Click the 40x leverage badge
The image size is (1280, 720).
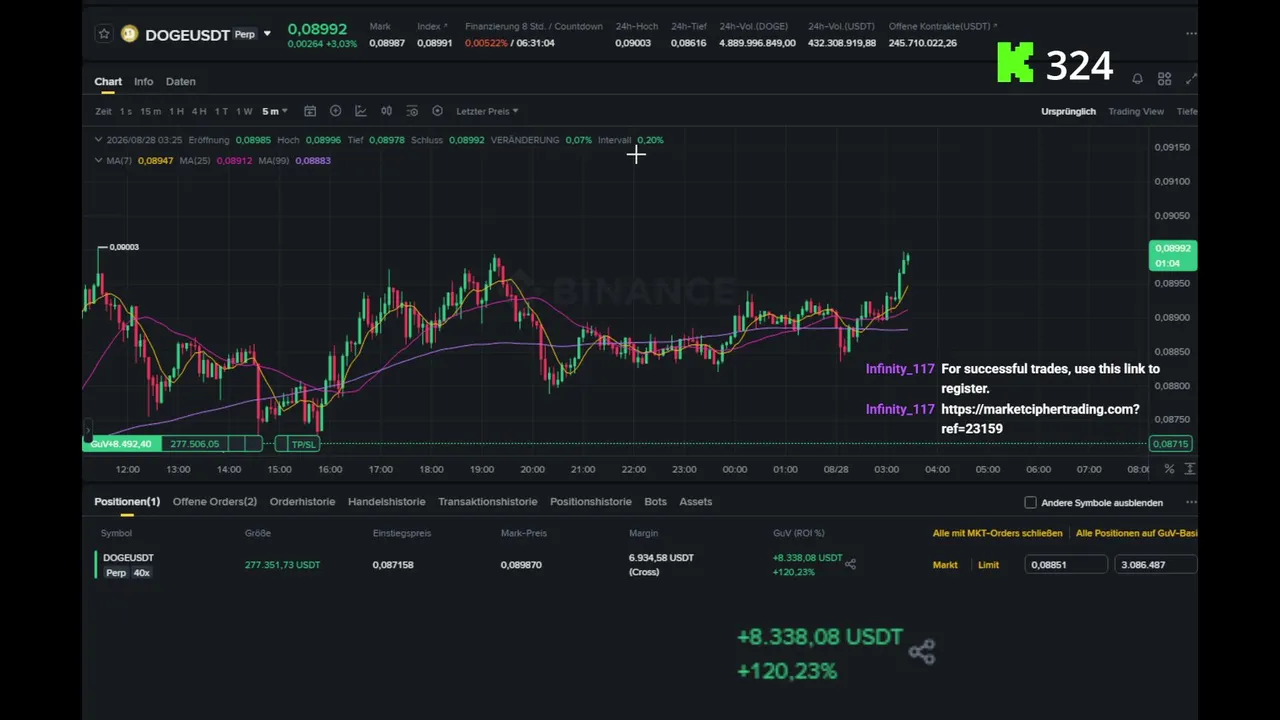141,573
